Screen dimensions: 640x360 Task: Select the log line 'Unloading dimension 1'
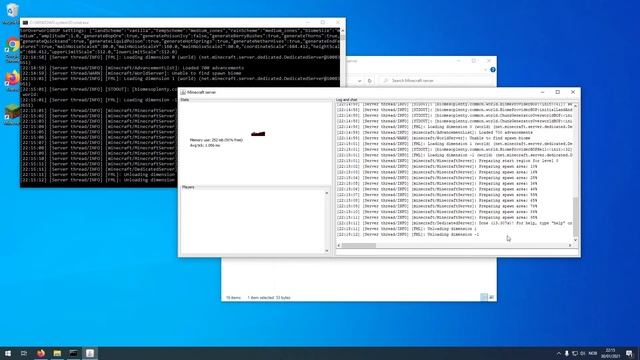click(x=407, y=229)
